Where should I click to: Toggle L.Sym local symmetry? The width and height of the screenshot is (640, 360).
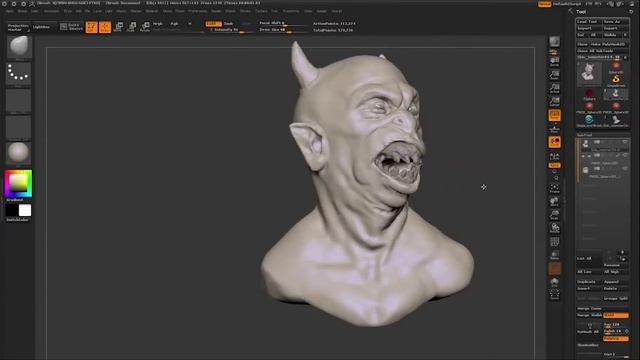point(554,156)
